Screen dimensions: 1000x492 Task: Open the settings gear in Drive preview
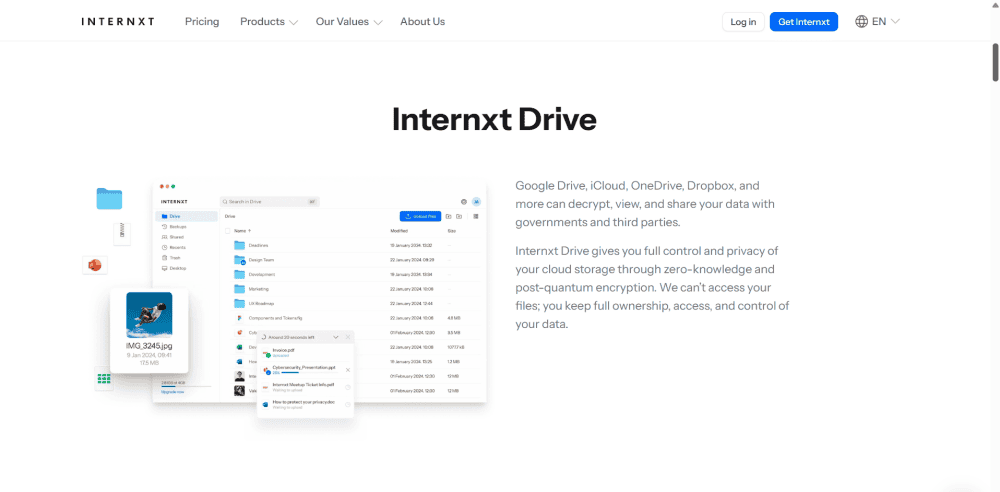coord(464,201)
